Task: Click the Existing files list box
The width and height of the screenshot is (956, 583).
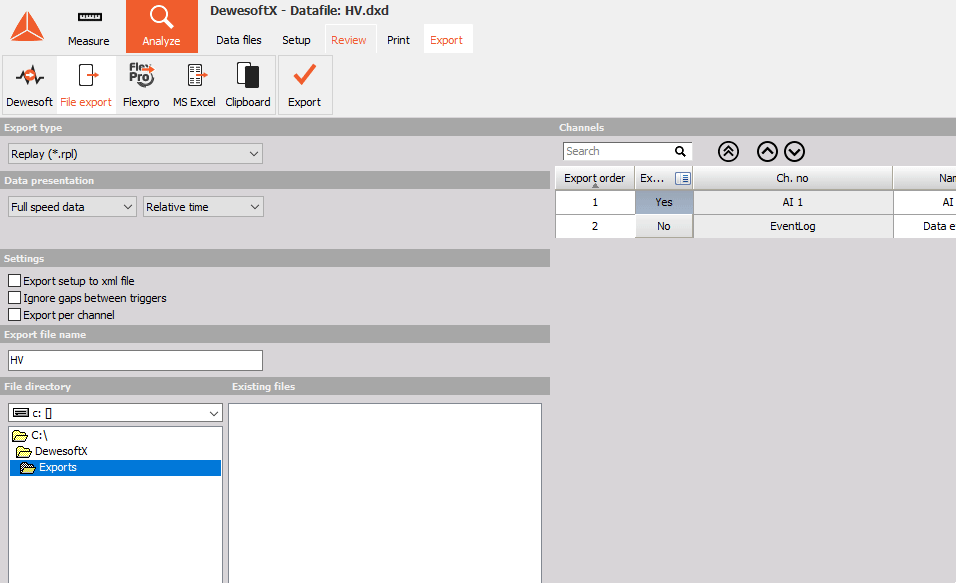Action: pyautogui.click(x=385, y=493)
